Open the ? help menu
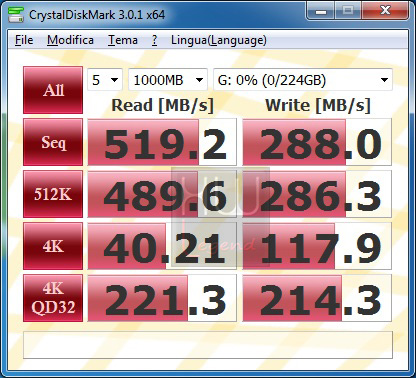 coord(154,40)
